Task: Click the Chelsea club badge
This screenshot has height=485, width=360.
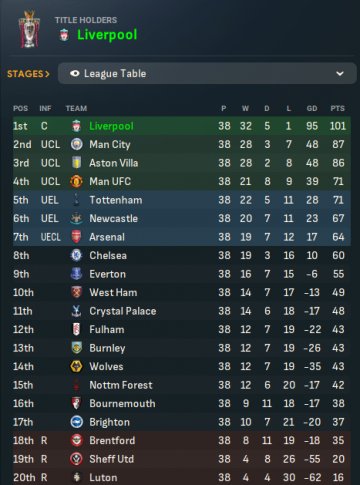Action: click(x=76, y=255)
